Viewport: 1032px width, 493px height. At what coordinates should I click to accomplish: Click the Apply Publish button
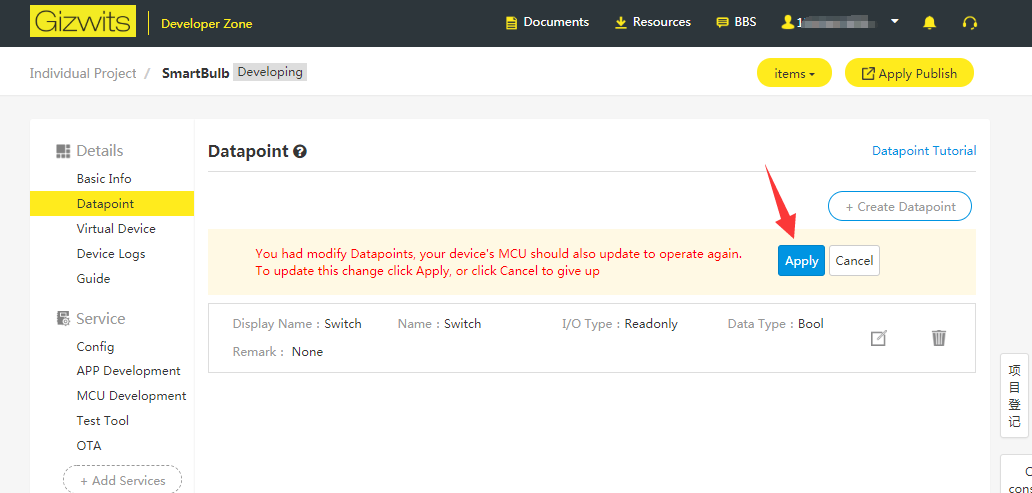click(909, 73)
